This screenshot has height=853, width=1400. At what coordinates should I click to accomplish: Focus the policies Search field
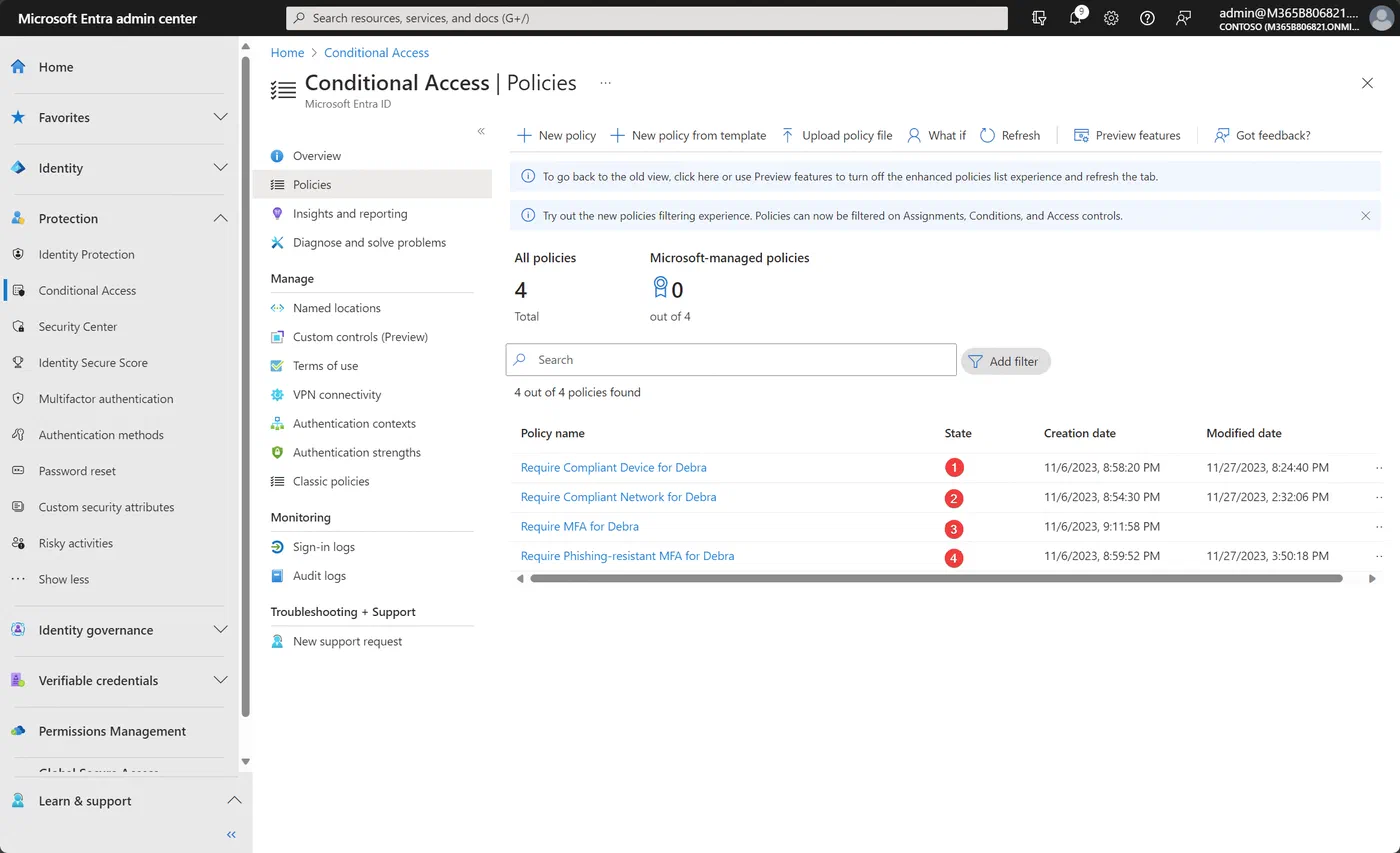pyautogui.click(x=731, y=360)
